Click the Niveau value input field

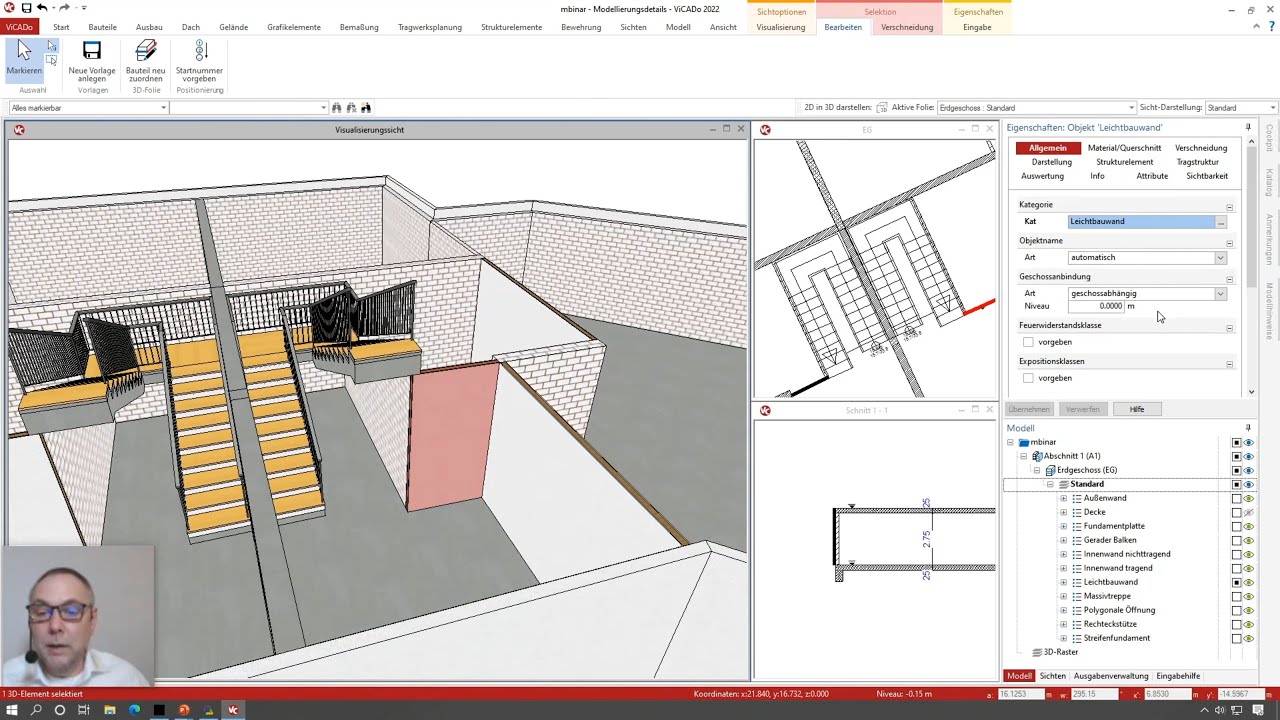(1096, 306)
